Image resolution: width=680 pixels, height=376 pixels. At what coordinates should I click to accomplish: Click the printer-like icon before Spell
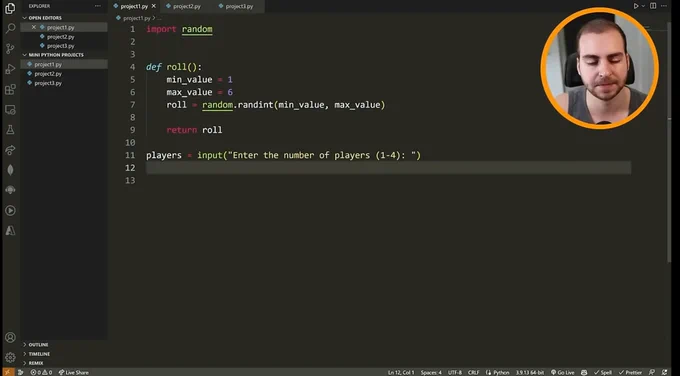click(584, 372)
